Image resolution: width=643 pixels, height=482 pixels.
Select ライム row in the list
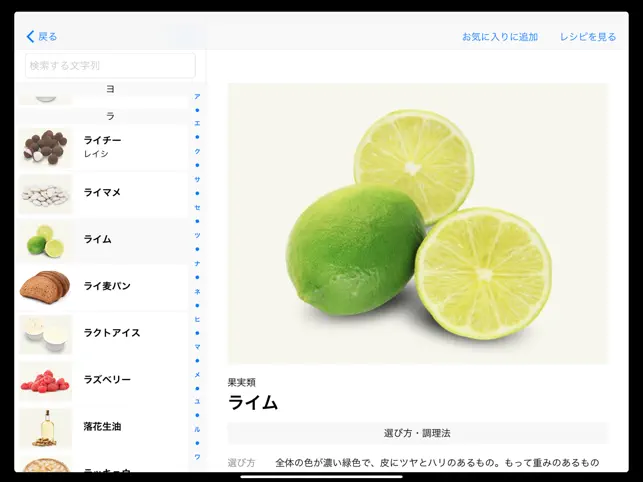[103, 241]
